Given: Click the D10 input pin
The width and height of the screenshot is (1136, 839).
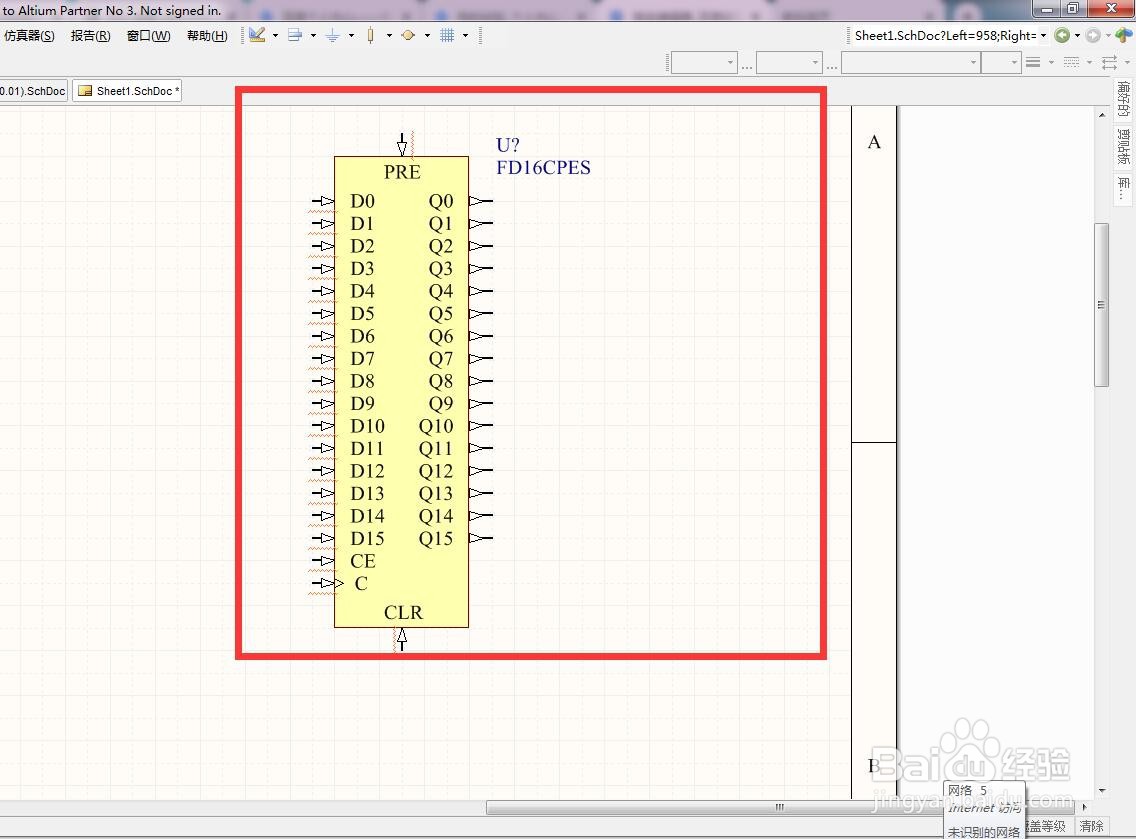Looking at the screenshot, I should click(x=323, y=425).
